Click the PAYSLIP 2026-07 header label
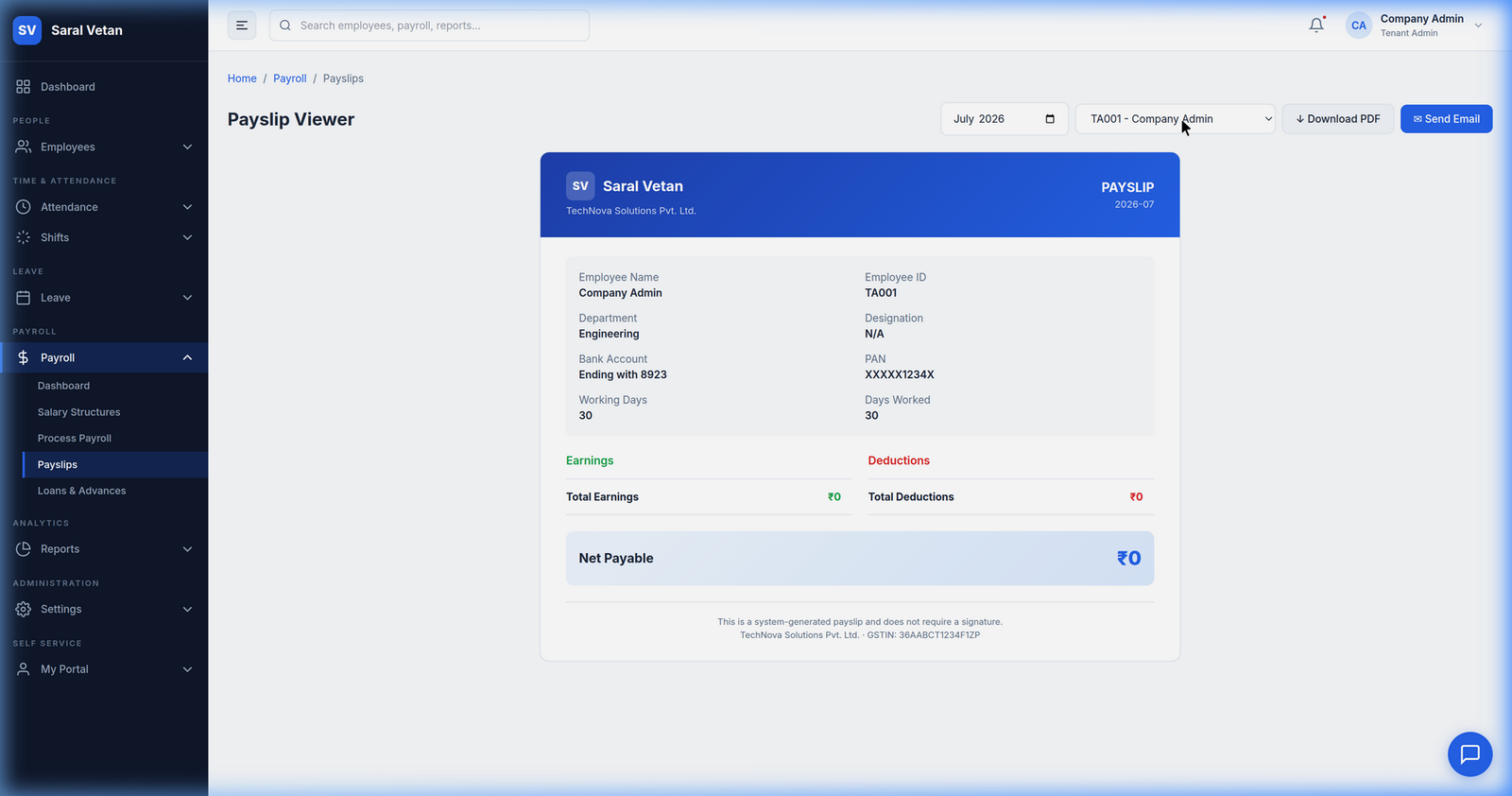This screenshot has width=1512, height=796. pos(1127,194)
